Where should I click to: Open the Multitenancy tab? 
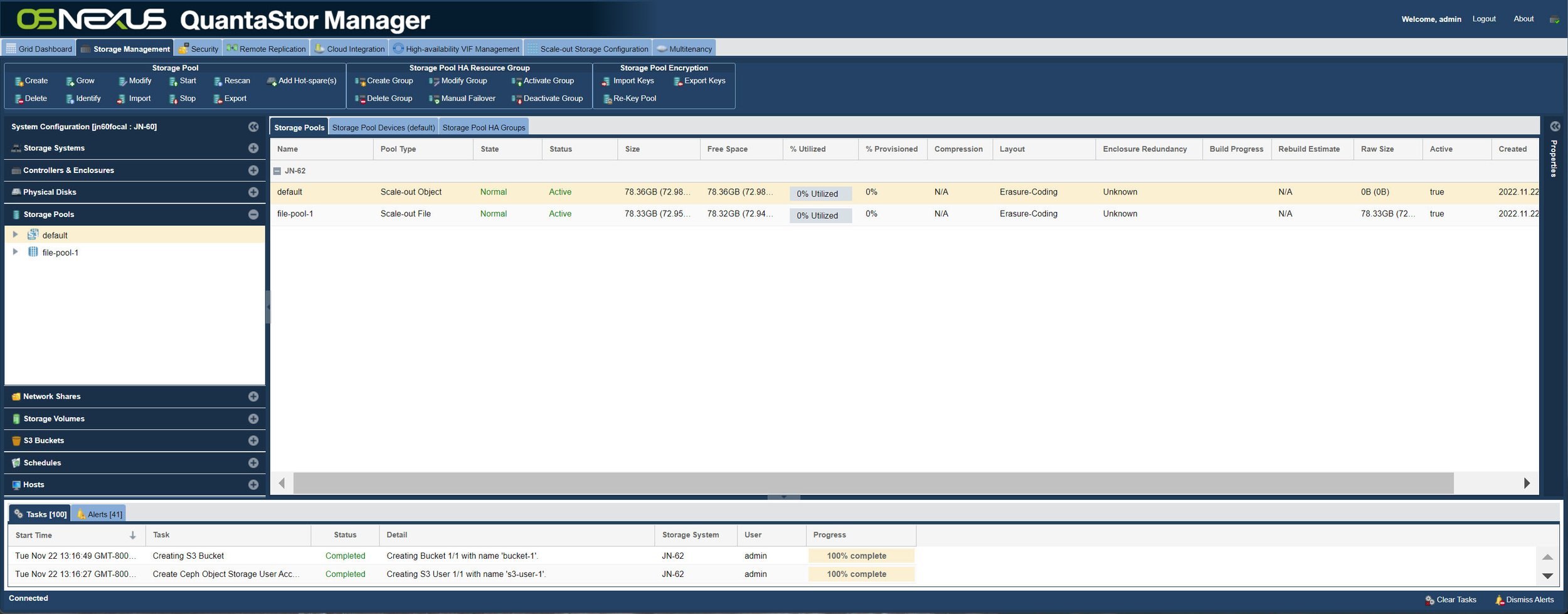point(684,49)
